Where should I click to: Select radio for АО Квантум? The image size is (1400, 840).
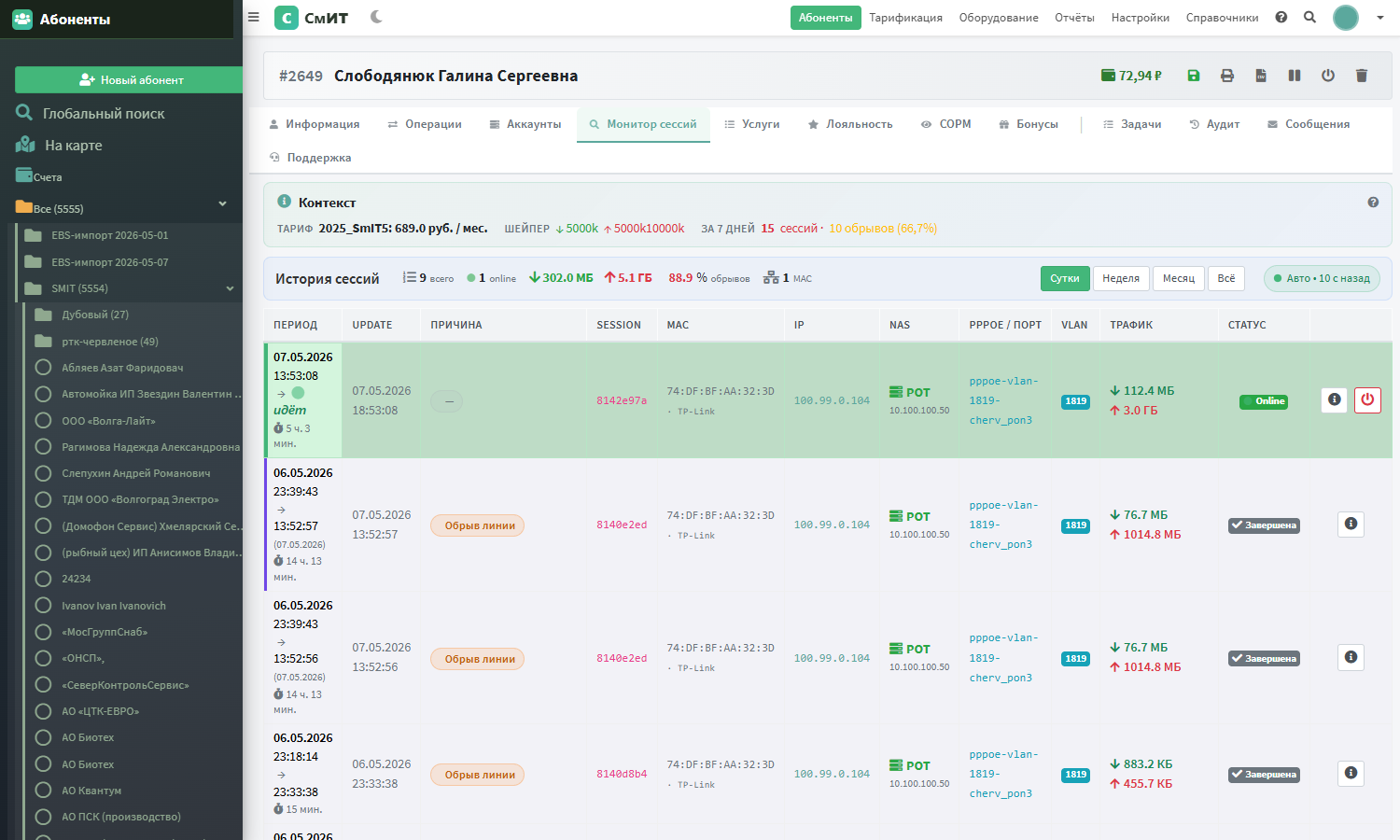coord(43,791)
